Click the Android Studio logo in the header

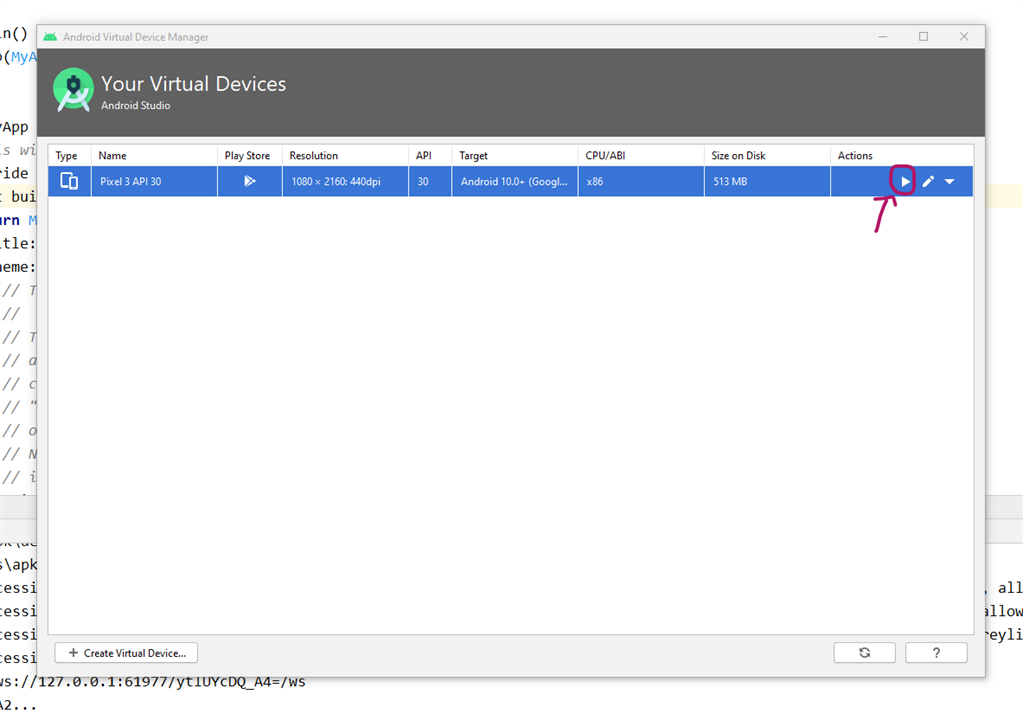pyautogui.click(x=73, y=89)
